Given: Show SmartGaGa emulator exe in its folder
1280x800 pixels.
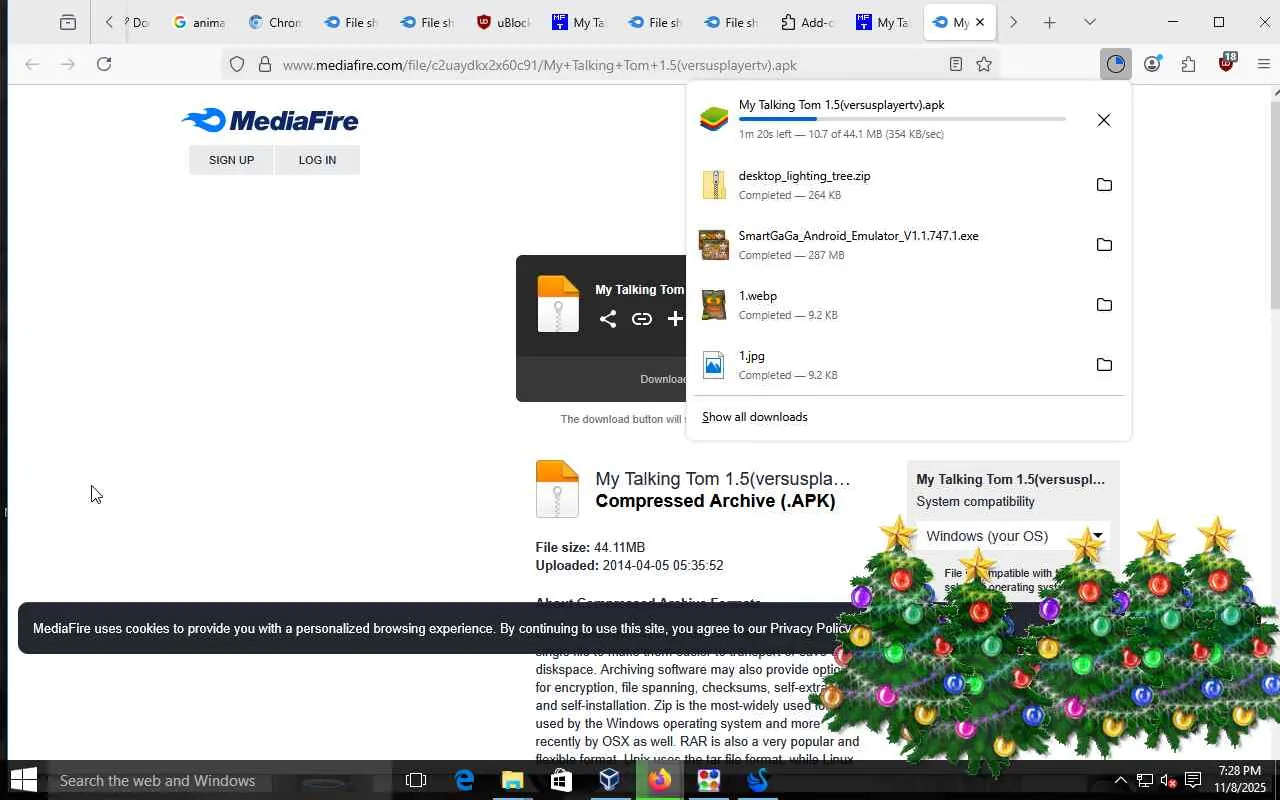Looking at the screenshot, I should [1104, 245].
